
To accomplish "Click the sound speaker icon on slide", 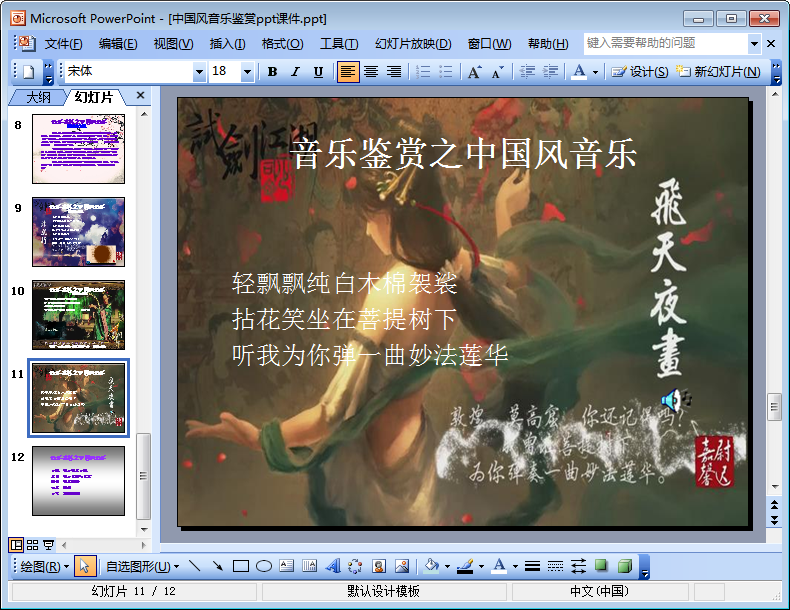I will (x=676, y=400).
